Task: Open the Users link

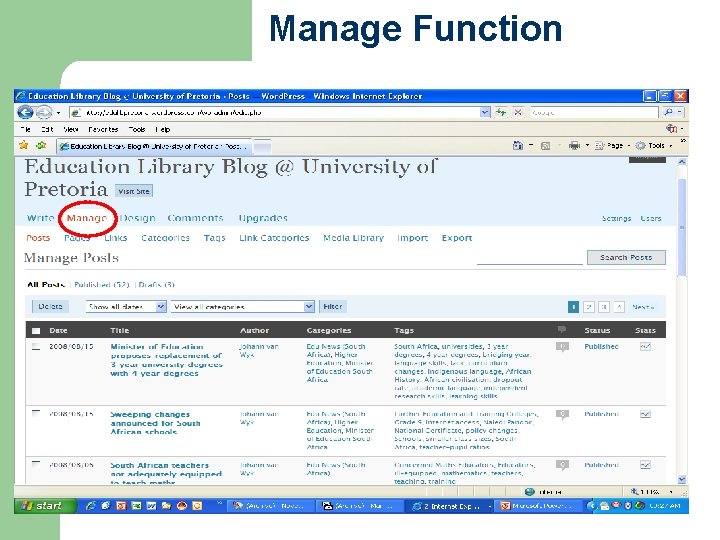Action: 651,219
